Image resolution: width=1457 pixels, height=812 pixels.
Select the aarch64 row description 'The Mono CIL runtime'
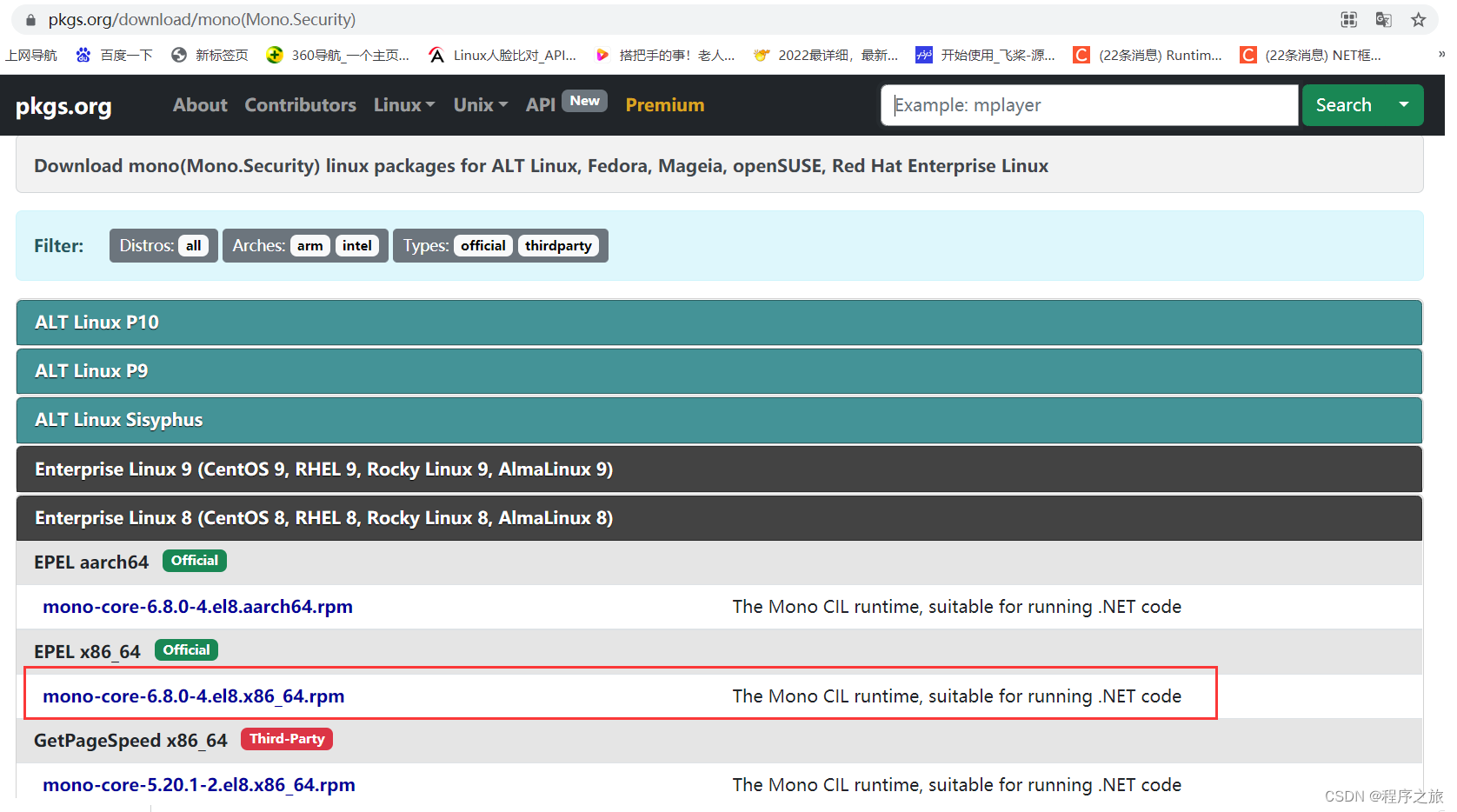pos(956,607)
